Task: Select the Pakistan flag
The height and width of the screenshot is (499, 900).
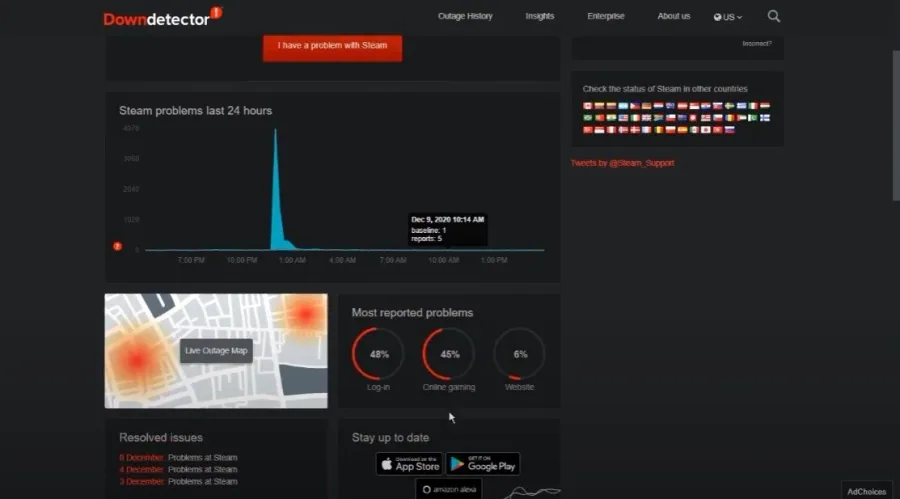Action: point(753,118)
